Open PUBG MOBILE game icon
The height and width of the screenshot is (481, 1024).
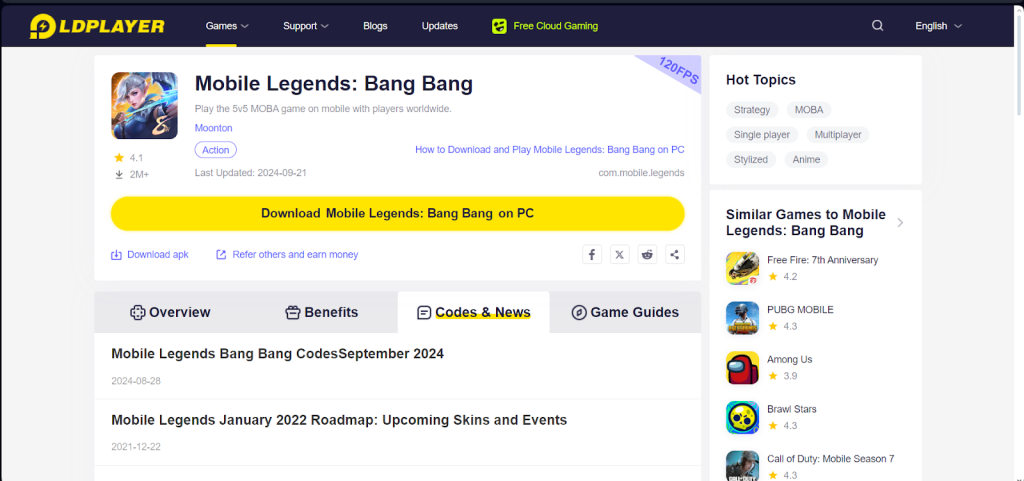click(743, 318)
